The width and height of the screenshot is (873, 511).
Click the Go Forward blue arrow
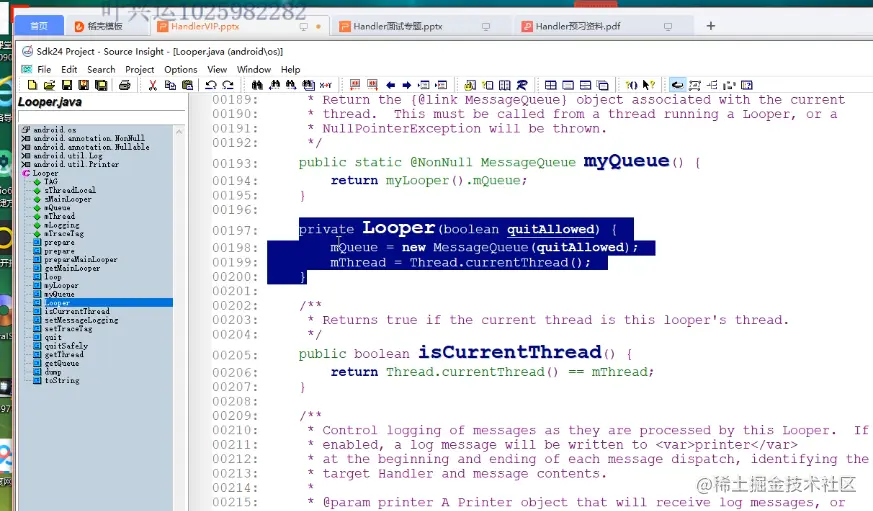[407, 85]
